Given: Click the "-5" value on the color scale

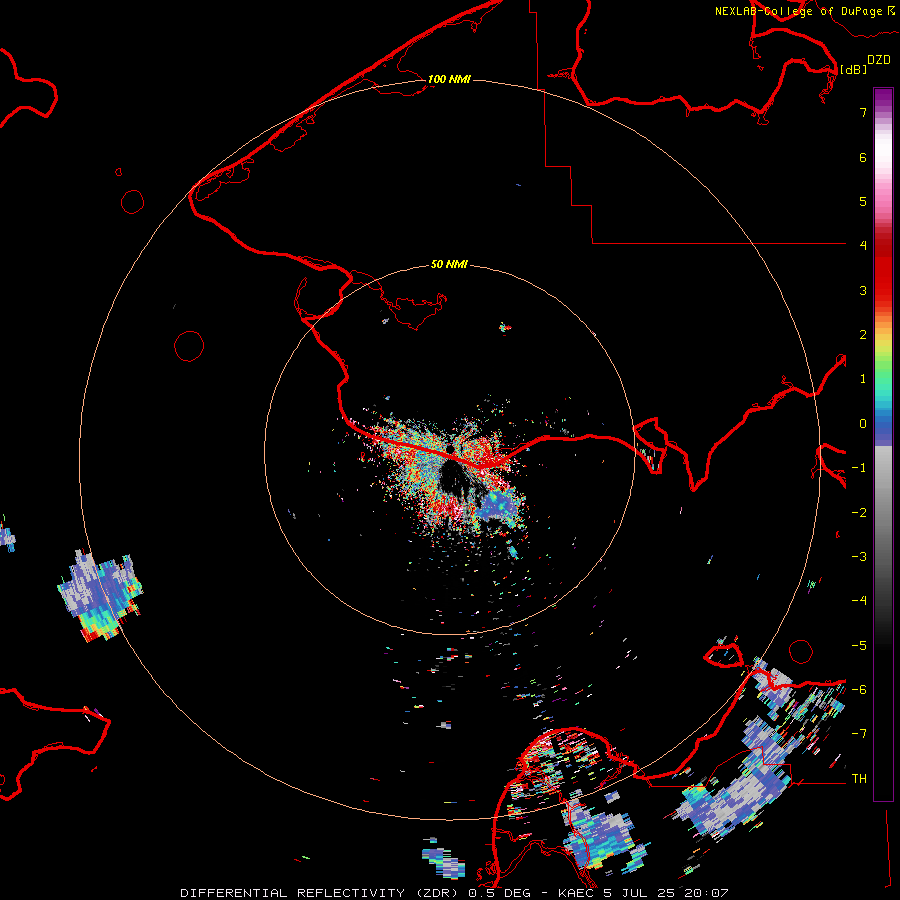Looking at the screenshot, I should pos(859,646).
